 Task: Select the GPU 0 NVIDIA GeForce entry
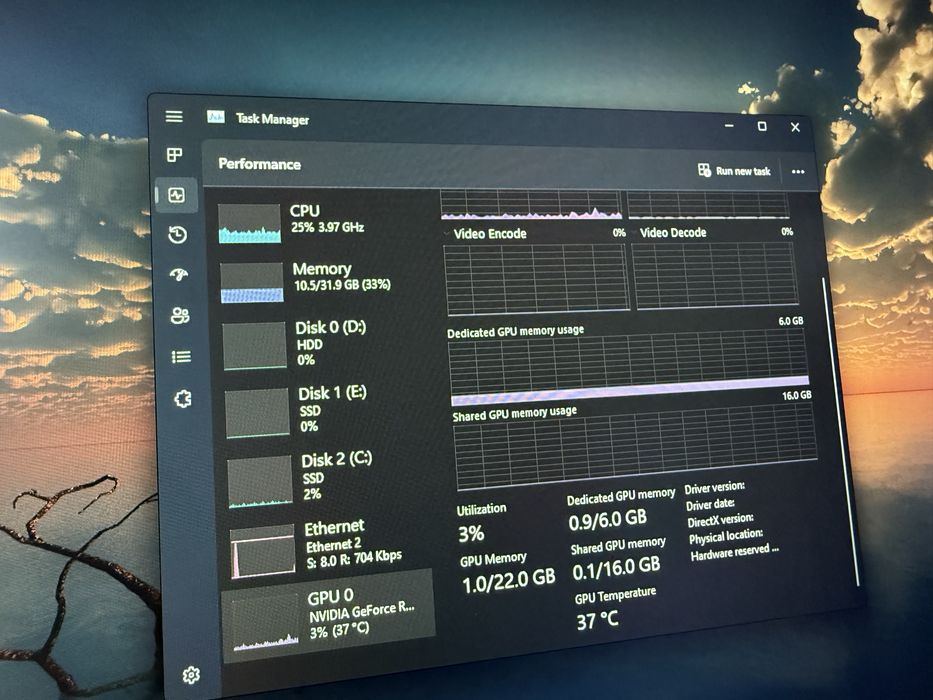328,616
